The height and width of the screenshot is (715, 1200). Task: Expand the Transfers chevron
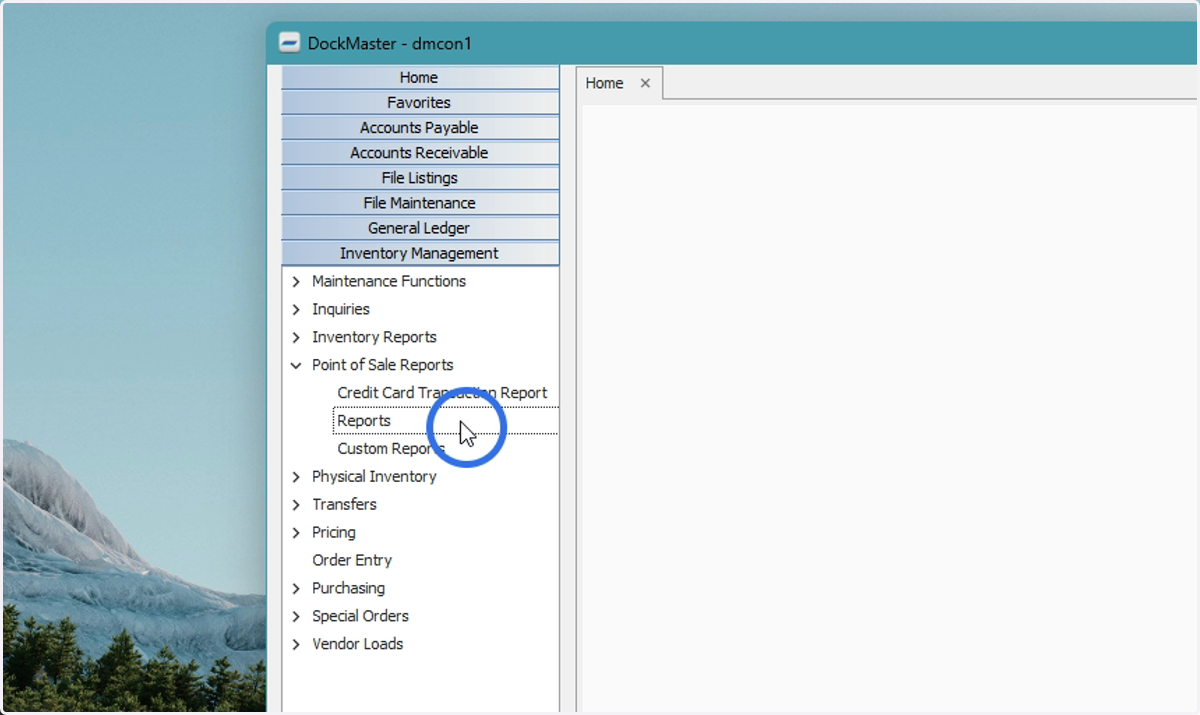(x=296, y=505)
